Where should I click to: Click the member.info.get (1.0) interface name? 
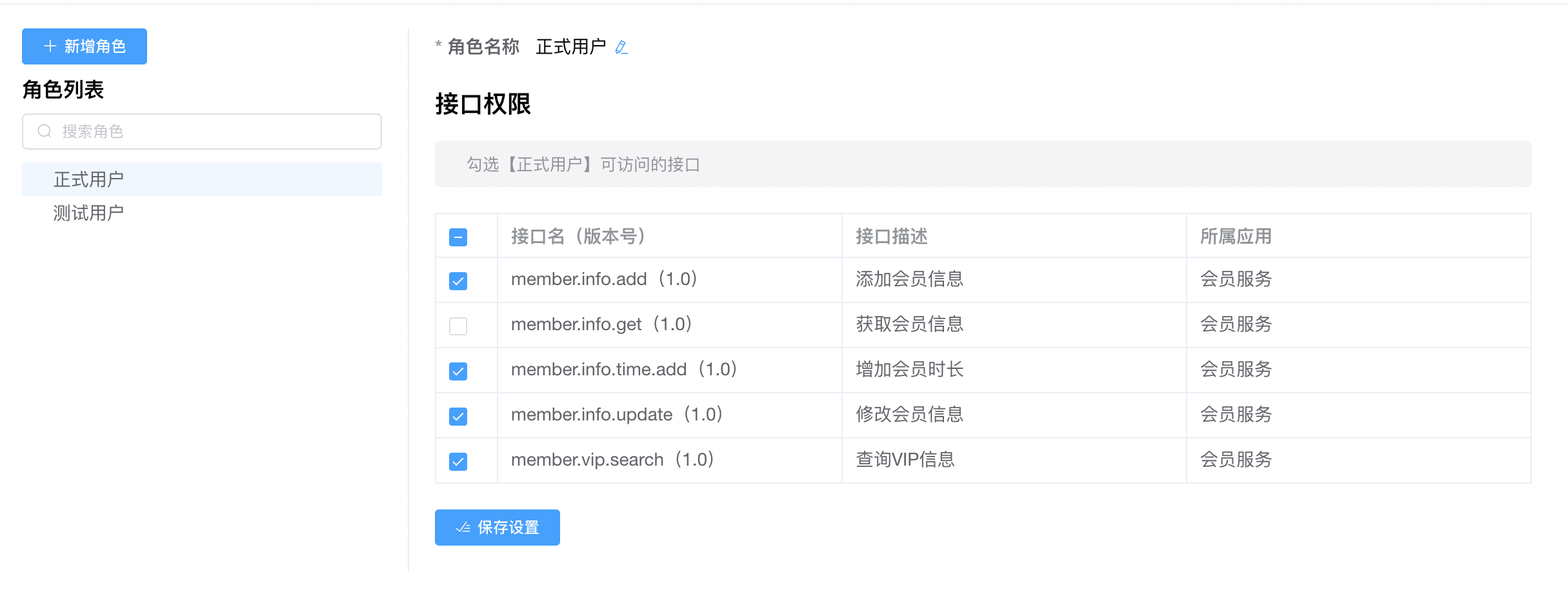click(601, 324)
